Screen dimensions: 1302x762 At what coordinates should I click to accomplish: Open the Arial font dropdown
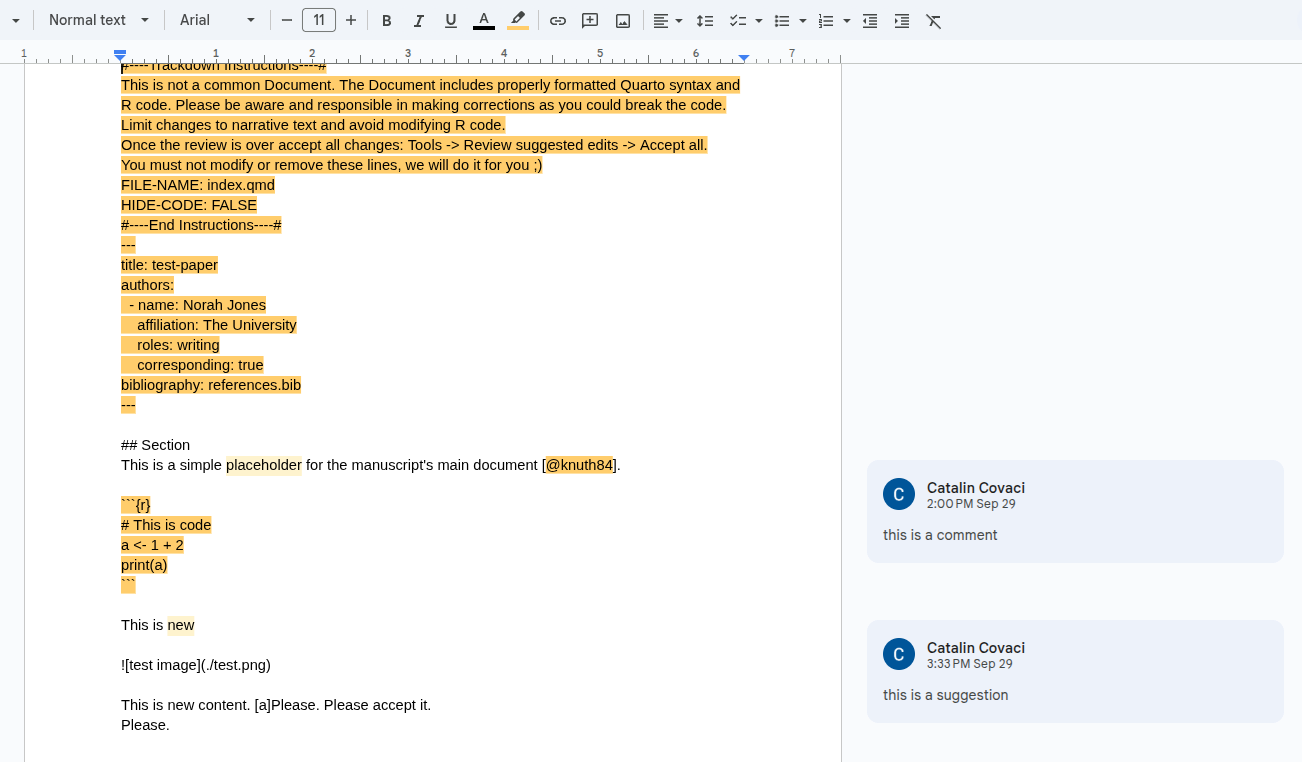point(217,20)
